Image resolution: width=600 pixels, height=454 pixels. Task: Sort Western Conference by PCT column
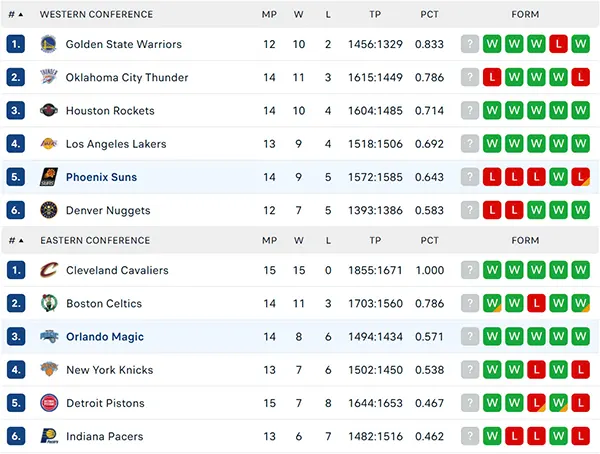[429, 15]
